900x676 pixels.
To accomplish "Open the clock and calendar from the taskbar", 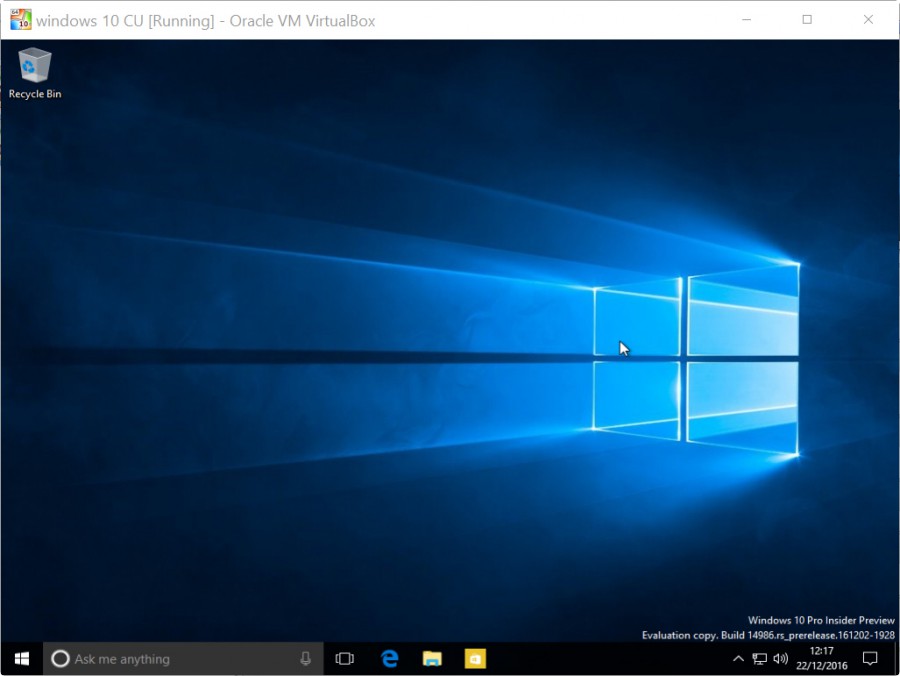I will tap(820, 658).
